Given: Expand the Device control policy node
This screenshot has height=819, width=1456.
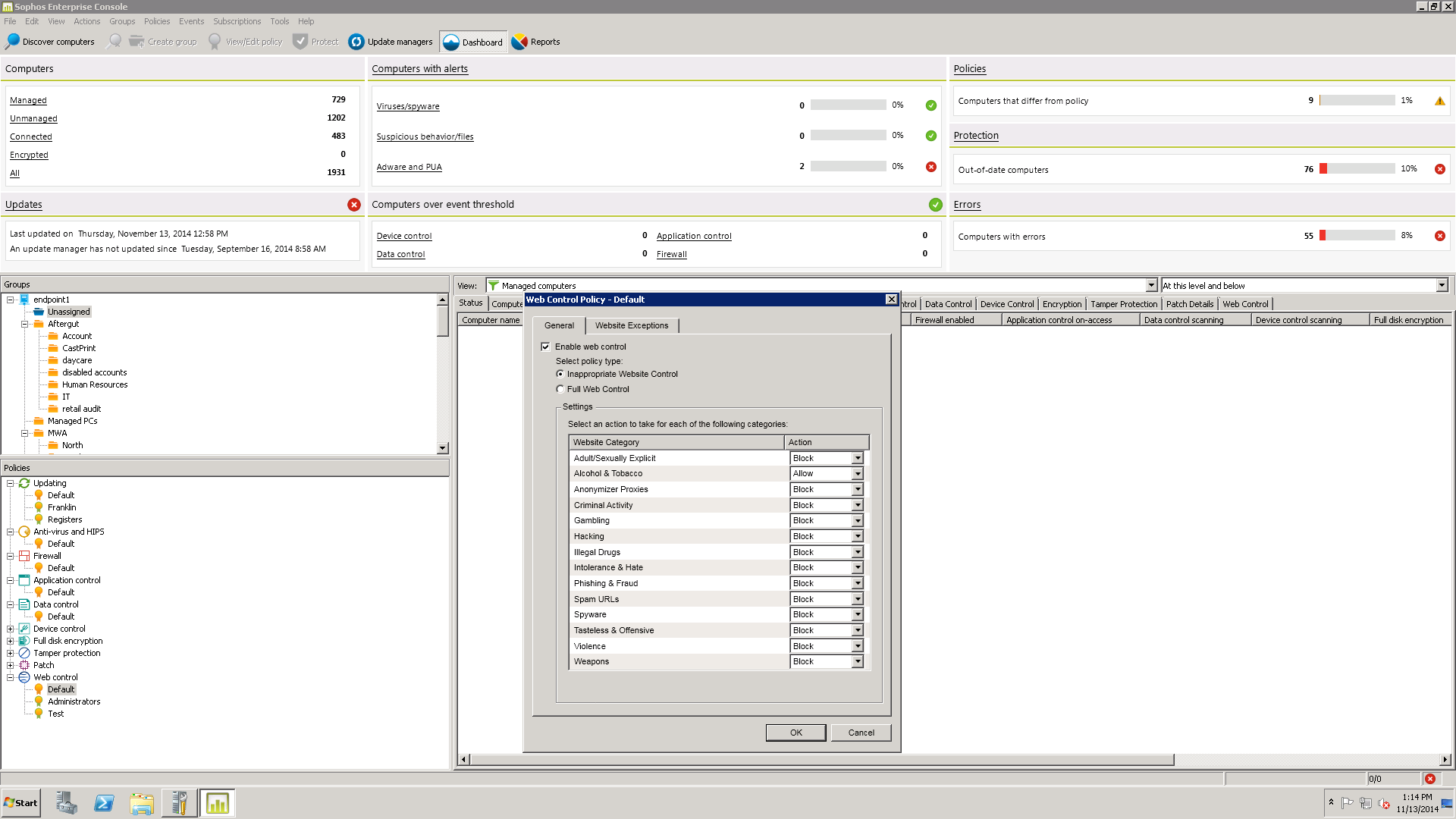Looking at the screenshot, I should point(11,629).
